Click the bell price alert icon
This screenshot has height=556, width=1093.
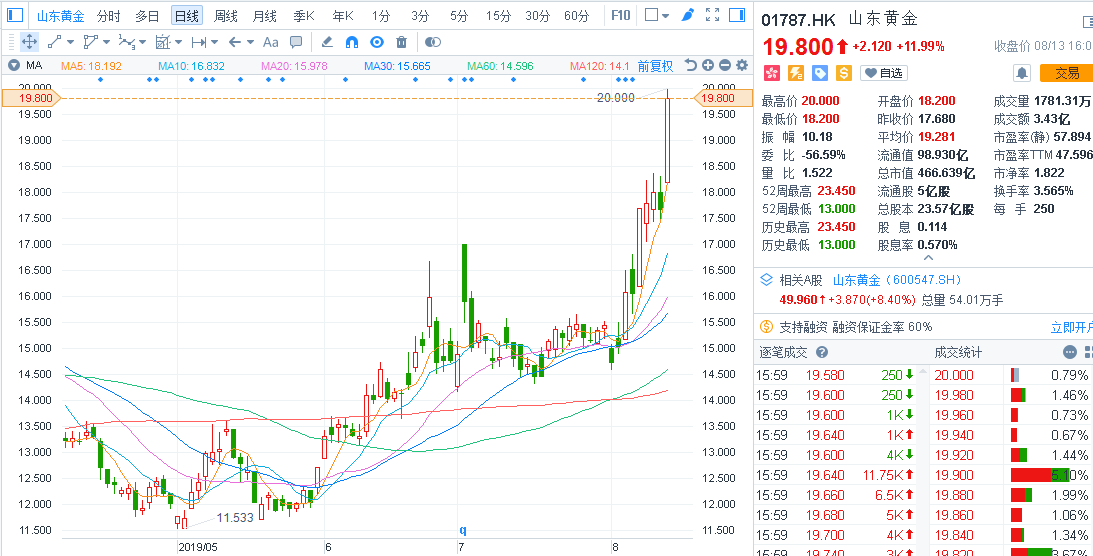(1021, 72)
